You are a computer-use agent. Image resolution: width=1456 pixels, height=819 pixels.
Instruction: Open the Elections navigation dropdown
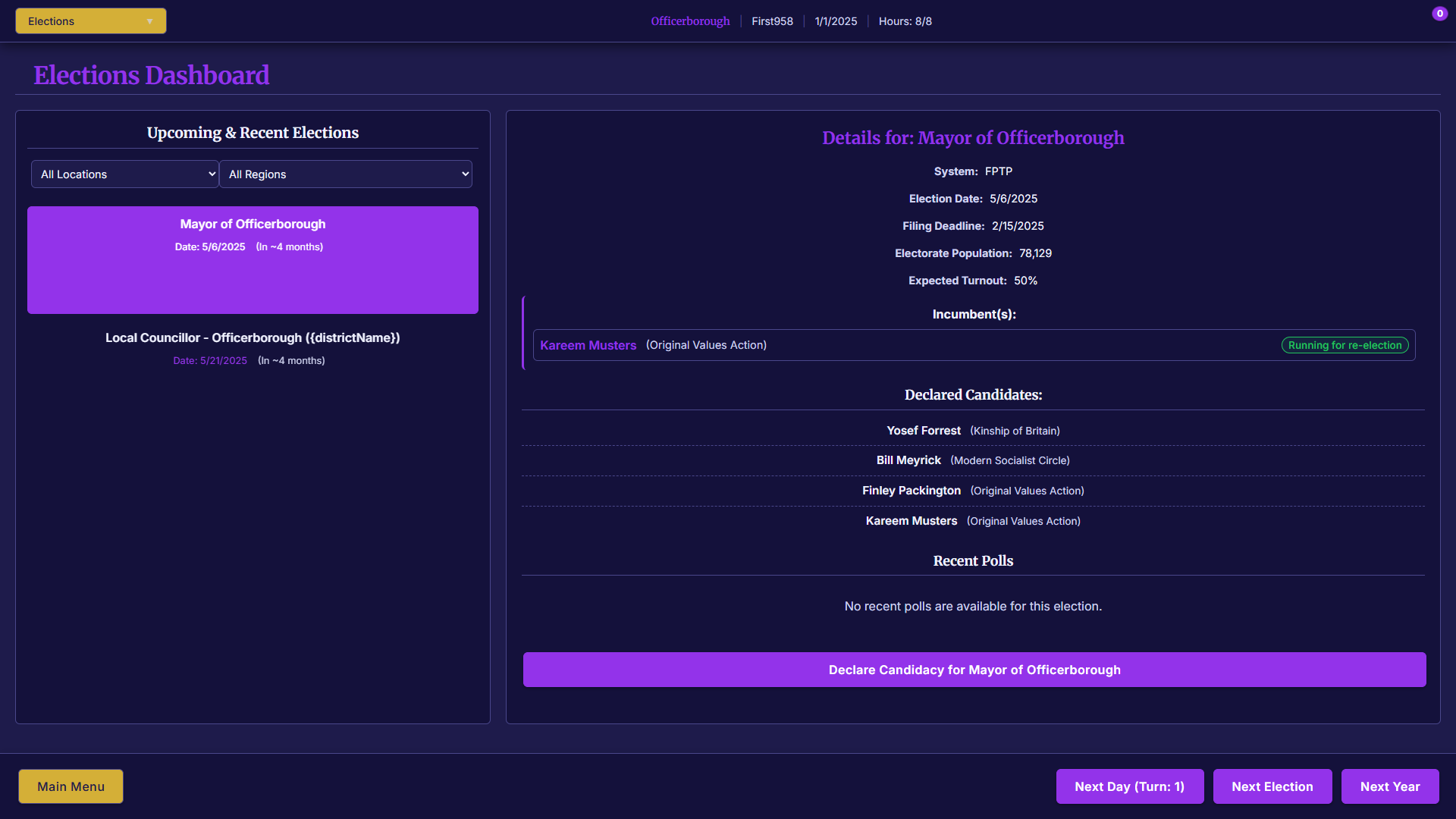[90, 21]
